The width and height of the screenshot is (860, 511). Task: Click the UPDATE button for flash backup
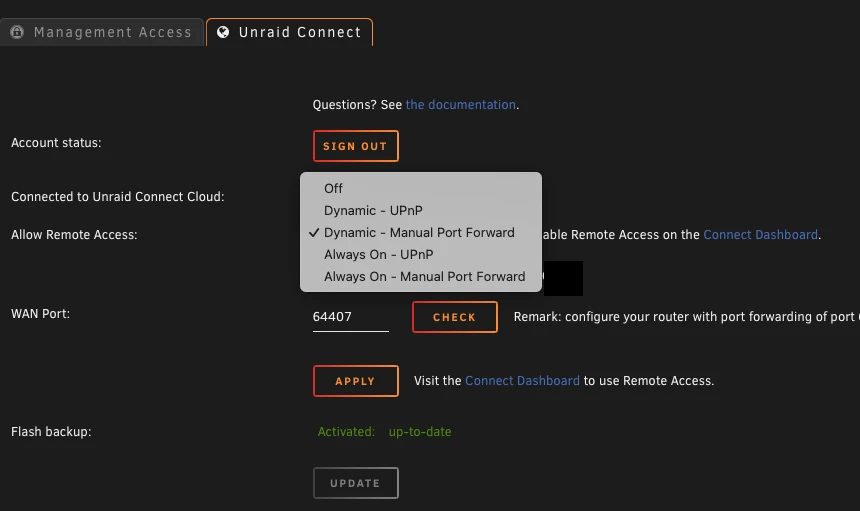tap(356, 483)
